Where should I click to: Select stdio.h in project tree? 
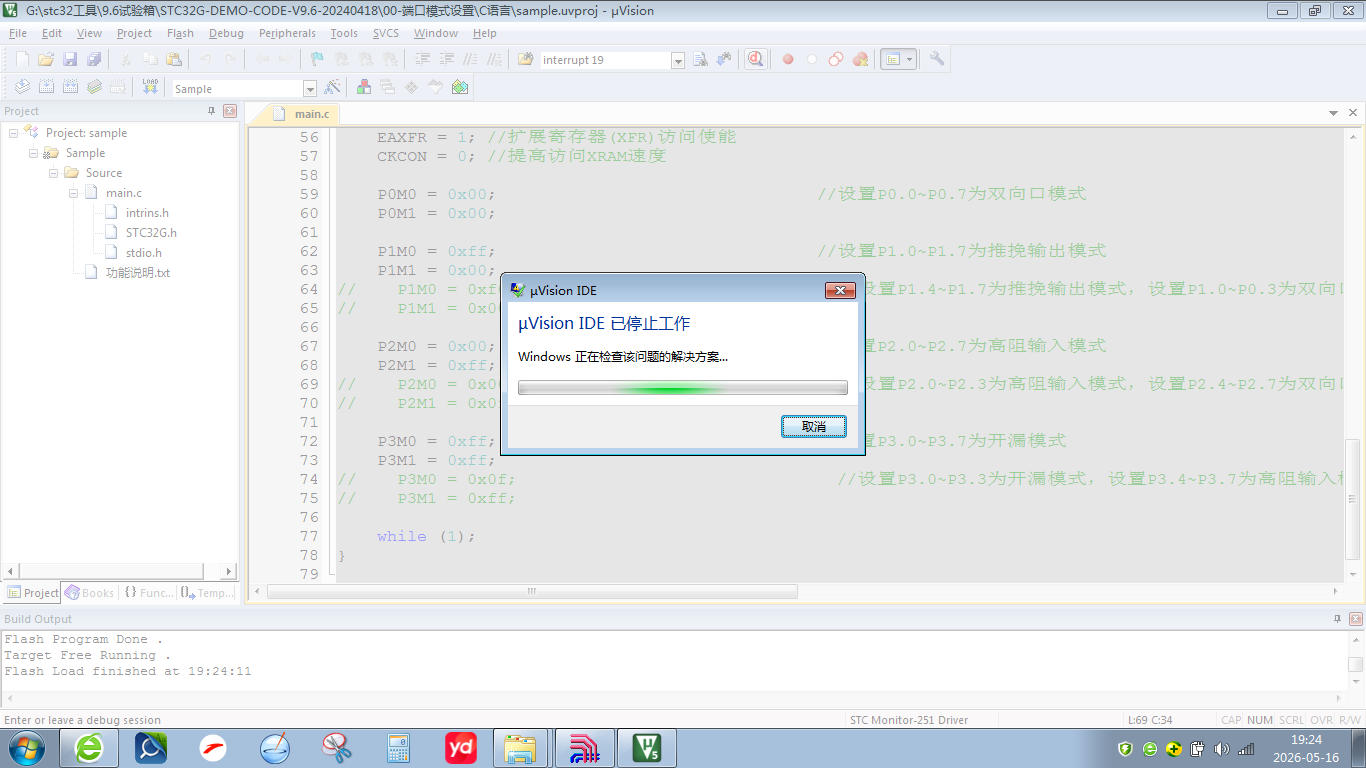(144, 253)
